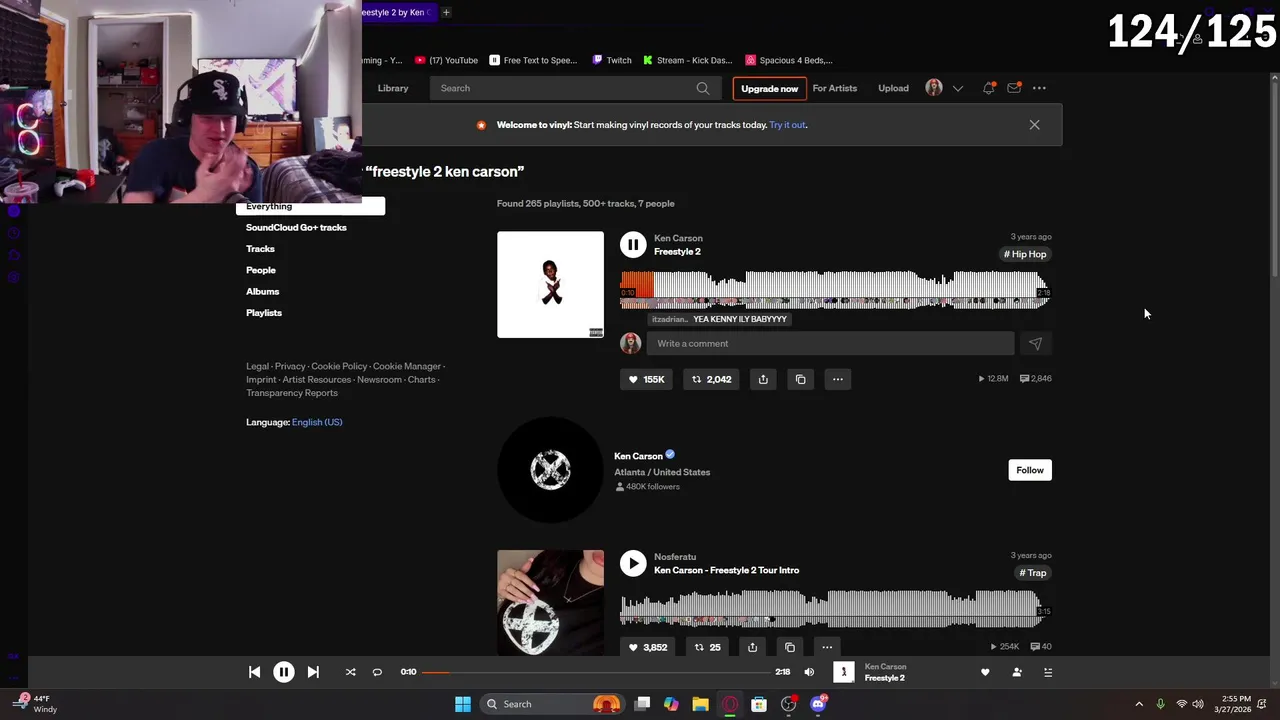The height and width of the screenshot is (720, 1280).
Task: Send the comment with paper plane icon
Action: click(x=1035, y=343)
